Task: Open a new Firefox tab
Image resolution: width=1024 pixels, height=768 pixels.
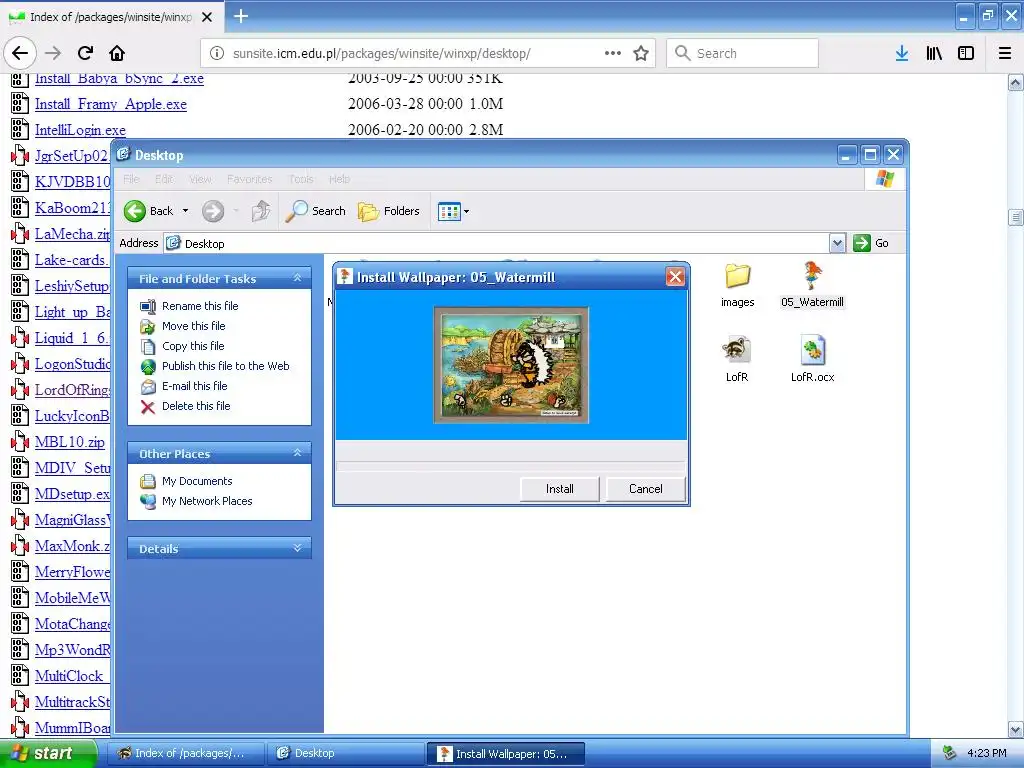Action: click(x=241, y=16)
